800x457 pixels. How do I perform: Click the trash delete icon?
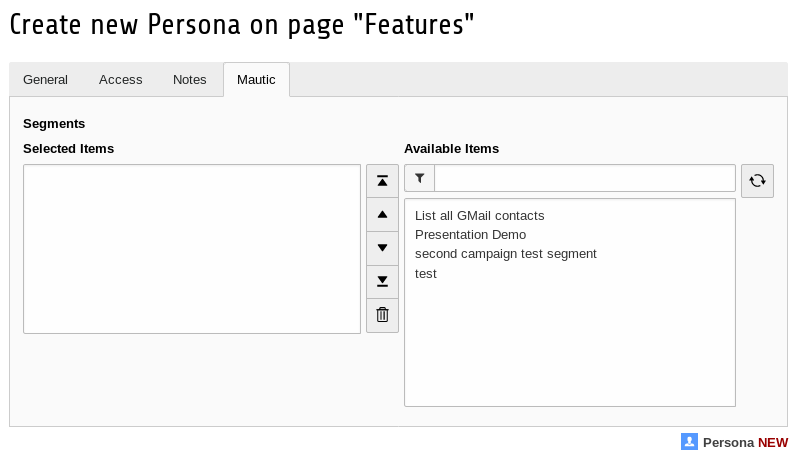coord(382,315)
